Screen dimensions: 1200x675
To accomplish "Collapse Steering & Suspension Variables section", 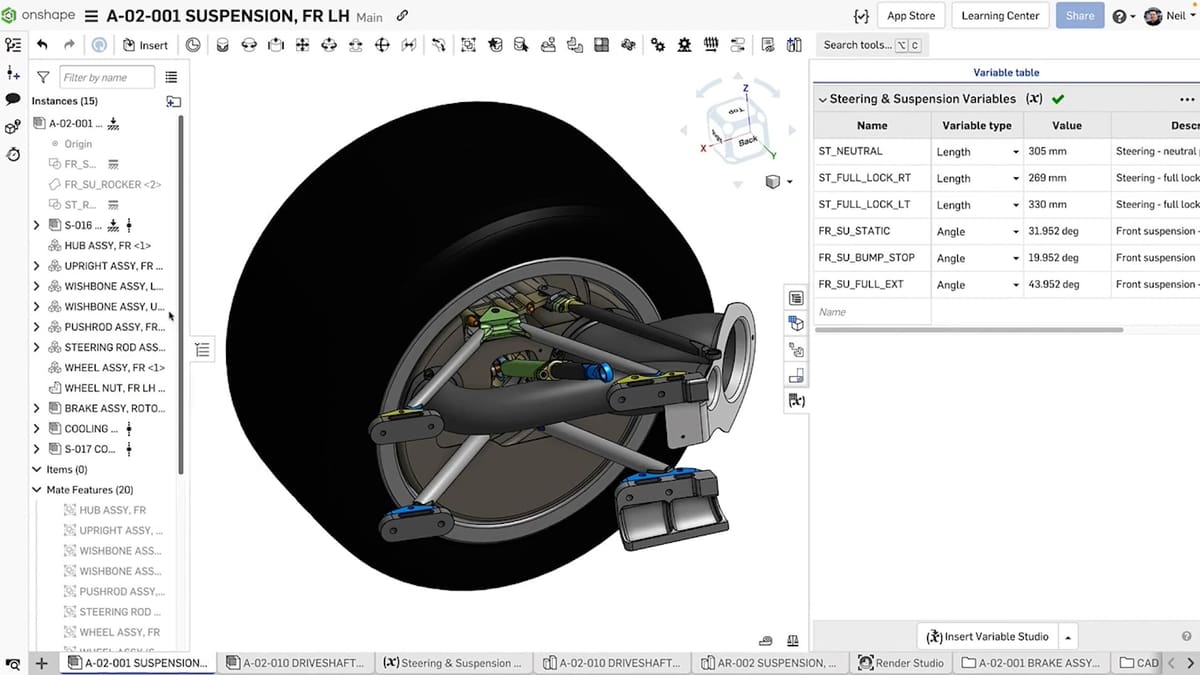I will [822, 100].
